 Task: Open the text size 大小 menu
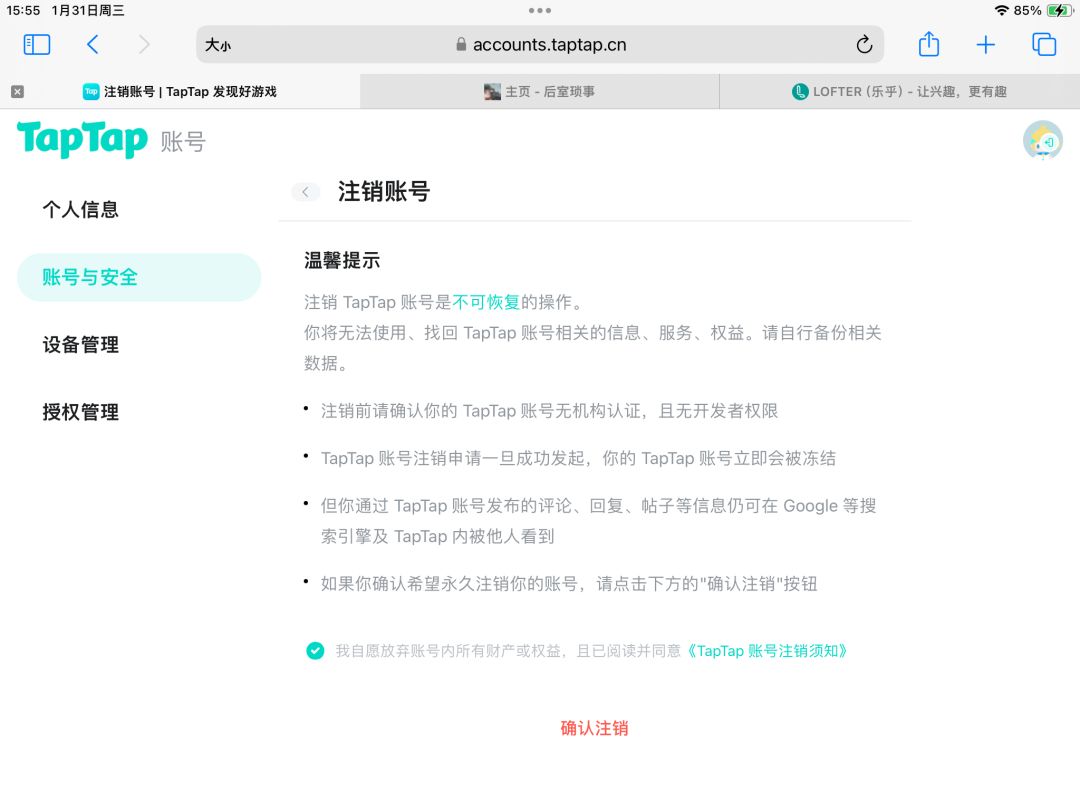pos(218,45)
